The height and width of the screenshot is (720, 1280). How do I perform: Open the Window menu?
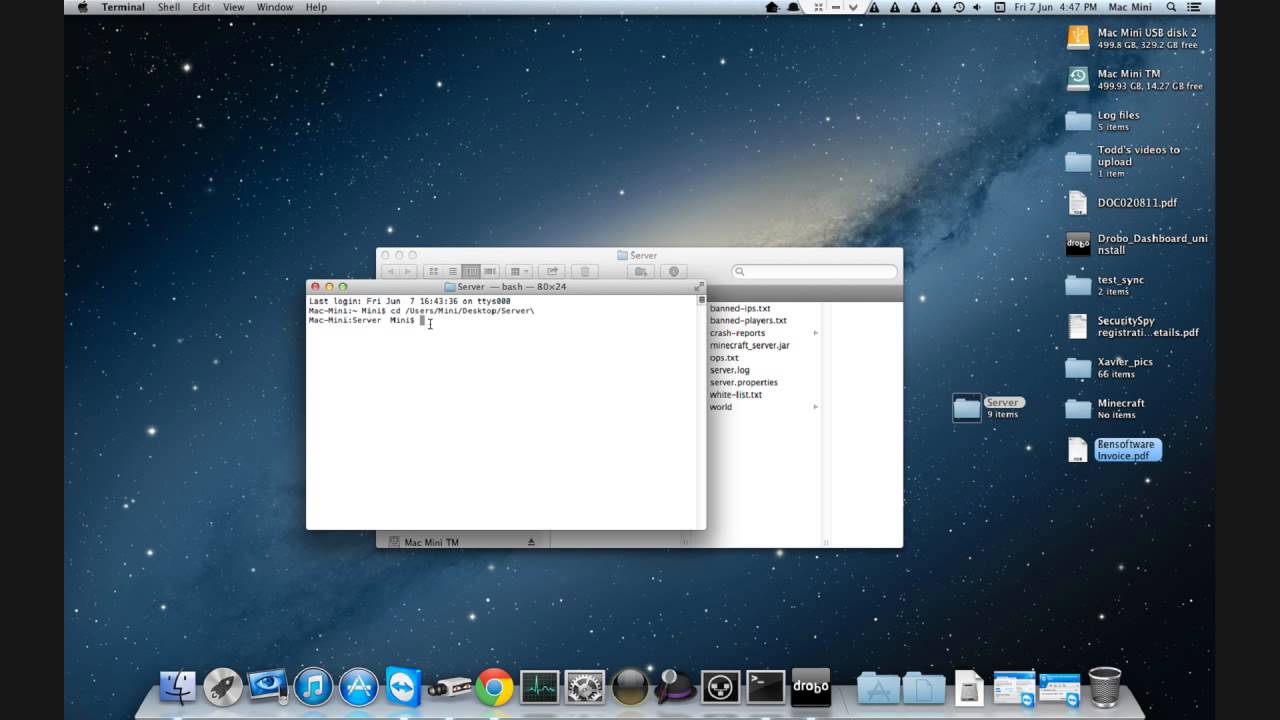[275, 7]
